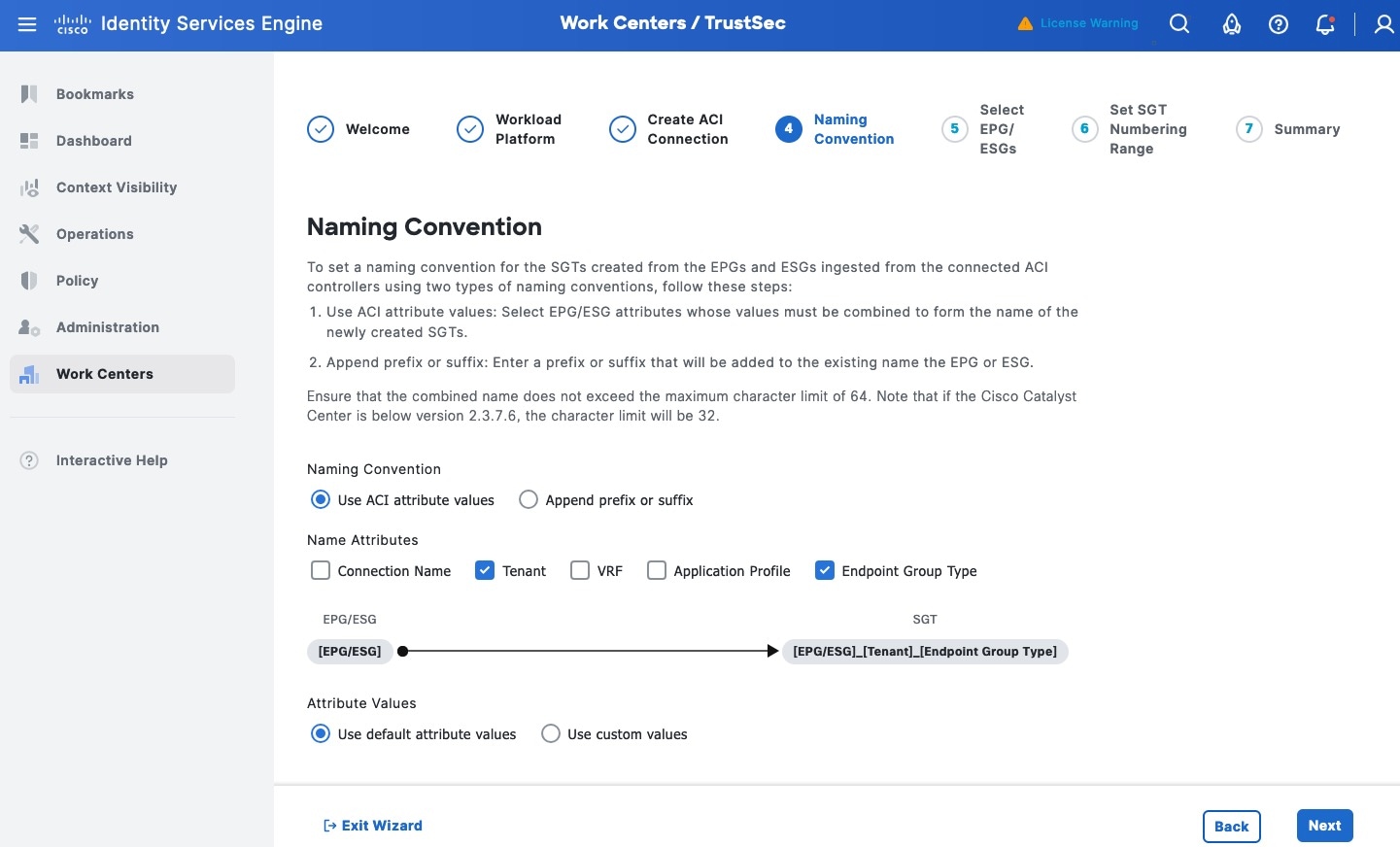Click the [EPG/ESG] source name chip
The height and width of the screenshot is (847, 1400).
pos(350,652)
